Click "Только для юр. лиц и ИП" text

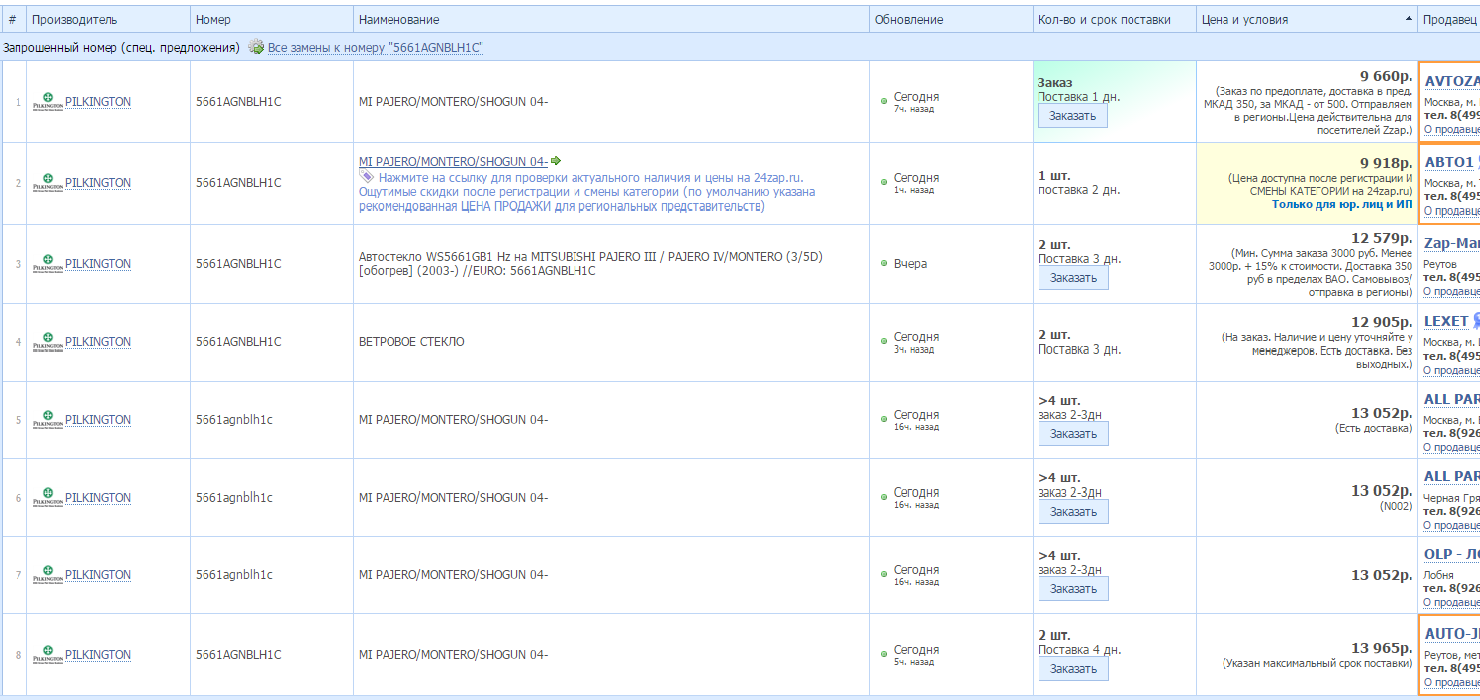click(1341, 204)
